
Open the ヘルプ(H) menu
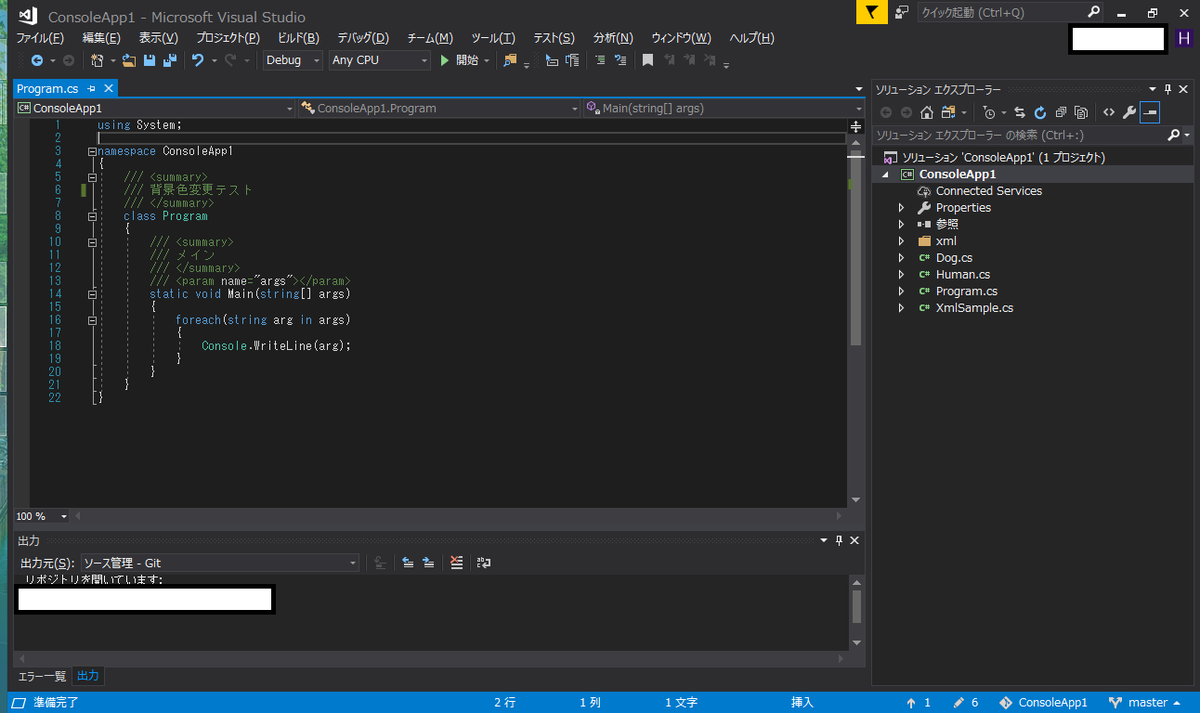pyautogui.click(x=752, y=38)
